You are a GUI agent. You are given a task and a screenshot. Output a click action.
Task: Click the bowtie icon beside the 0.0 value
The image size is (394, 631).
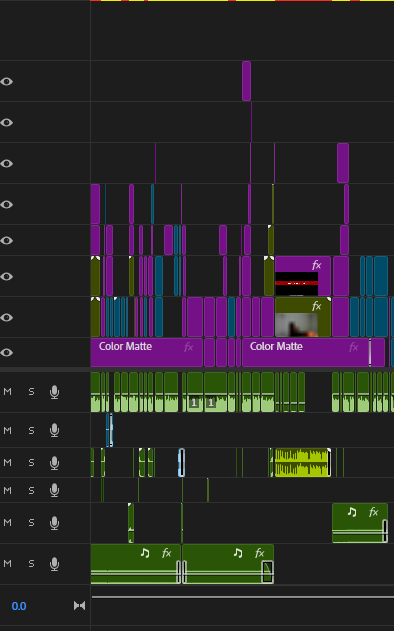click(x=79, y=606)
